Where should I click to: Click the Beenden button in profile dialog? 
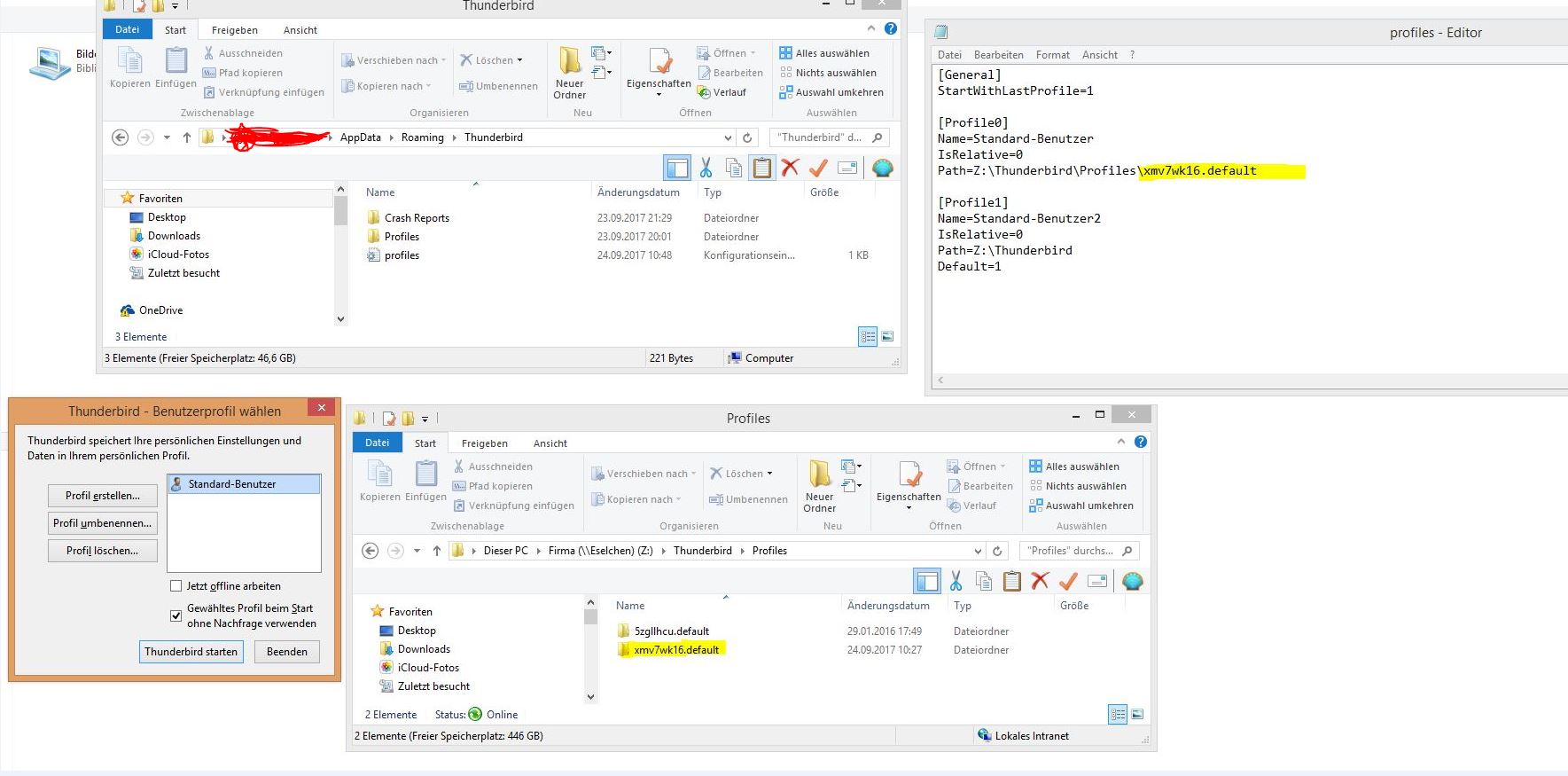[287, 652]
